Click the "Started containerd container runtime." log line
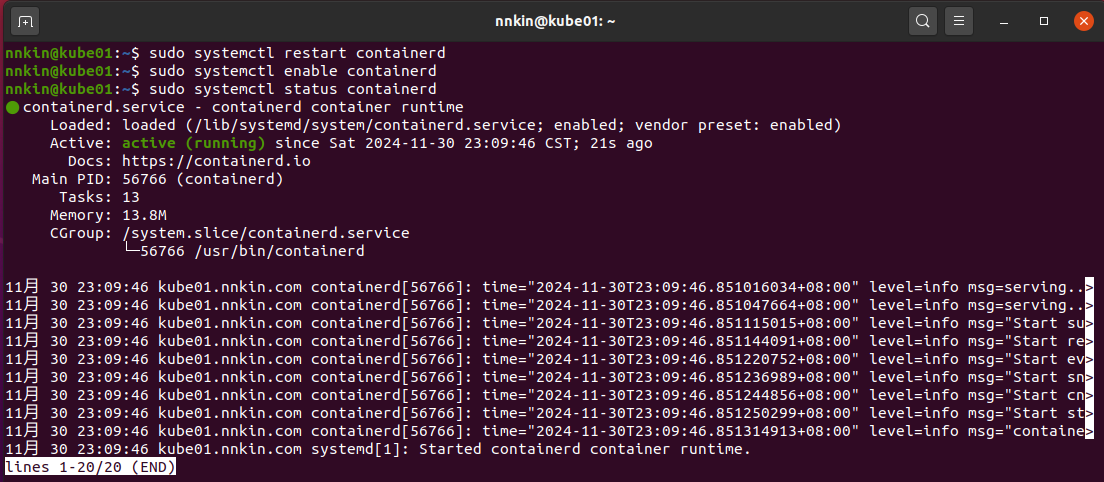Viewport: 1104px width, 482px height. pyautogui.click(x=584, y=449)
